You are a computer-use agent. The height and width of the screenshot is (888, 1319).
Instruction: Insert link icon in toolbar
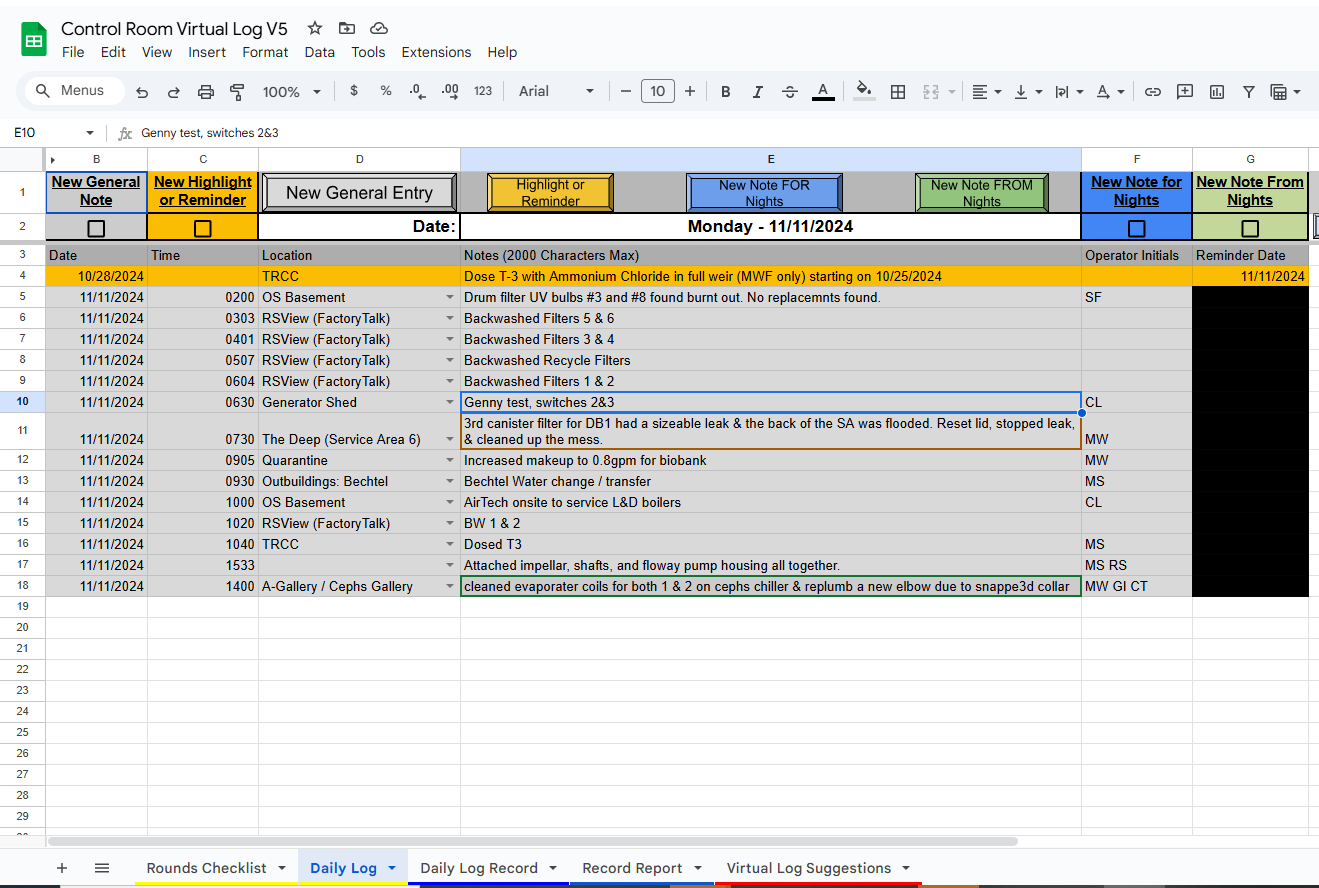click(1153, 92)
